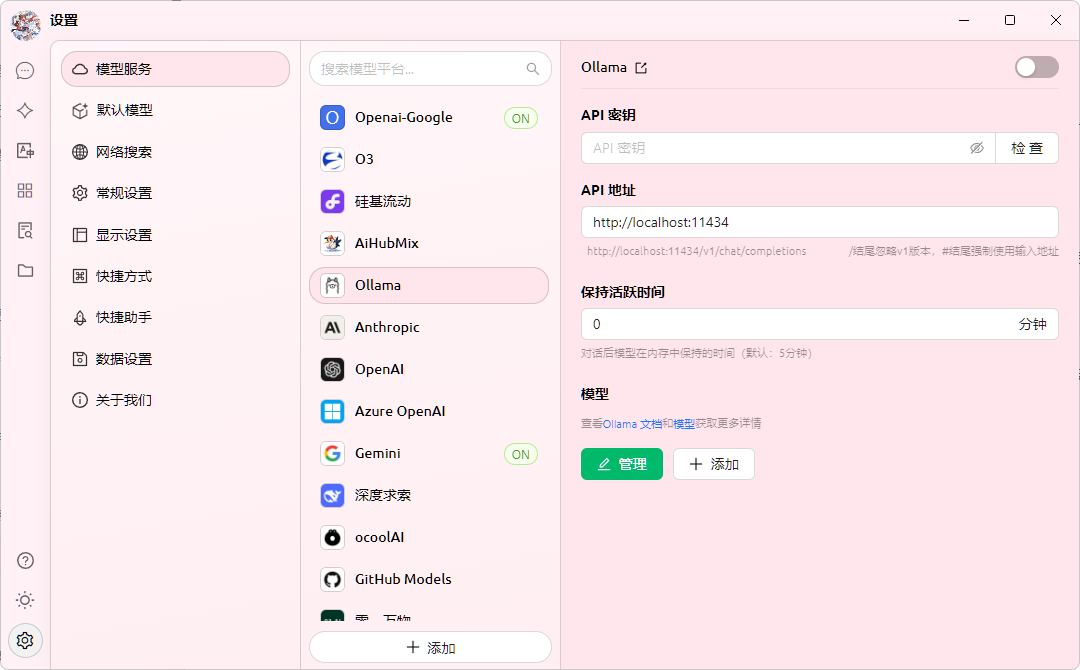This screenshot has width=1080, height=670.
Task: Open the 网络搜索 settings section
Action: (124, 152)
